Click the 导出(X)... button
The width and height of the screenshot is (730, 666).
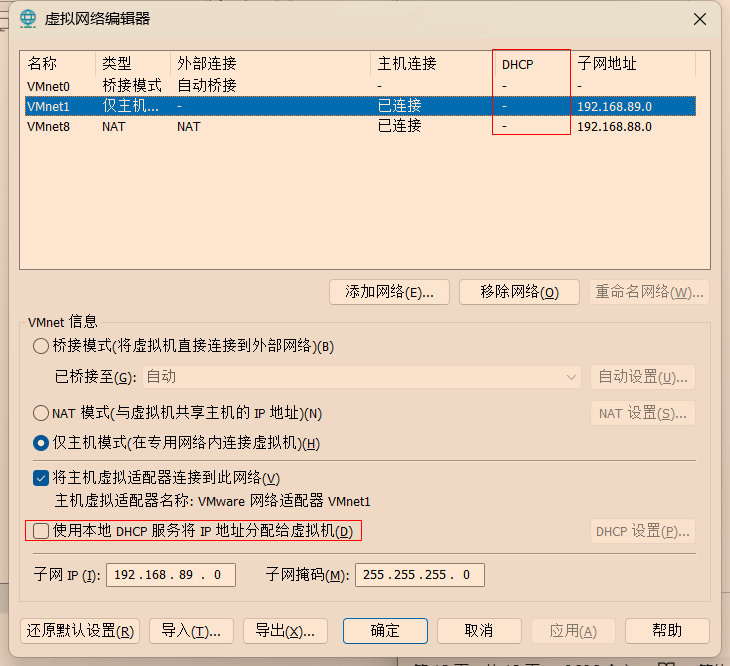point(285,631)
